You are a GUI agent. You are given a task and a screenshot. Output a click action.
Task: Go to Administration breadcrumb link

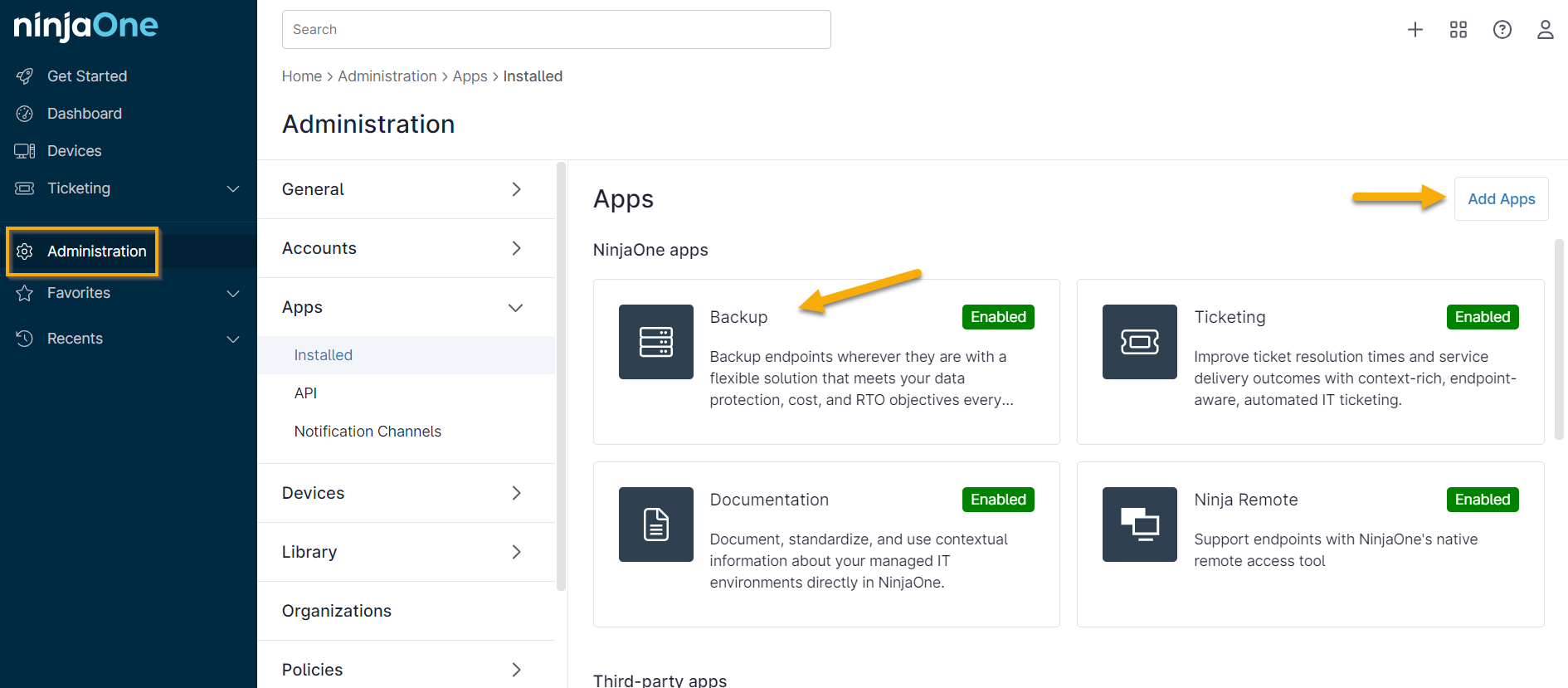tap(387, 76)
